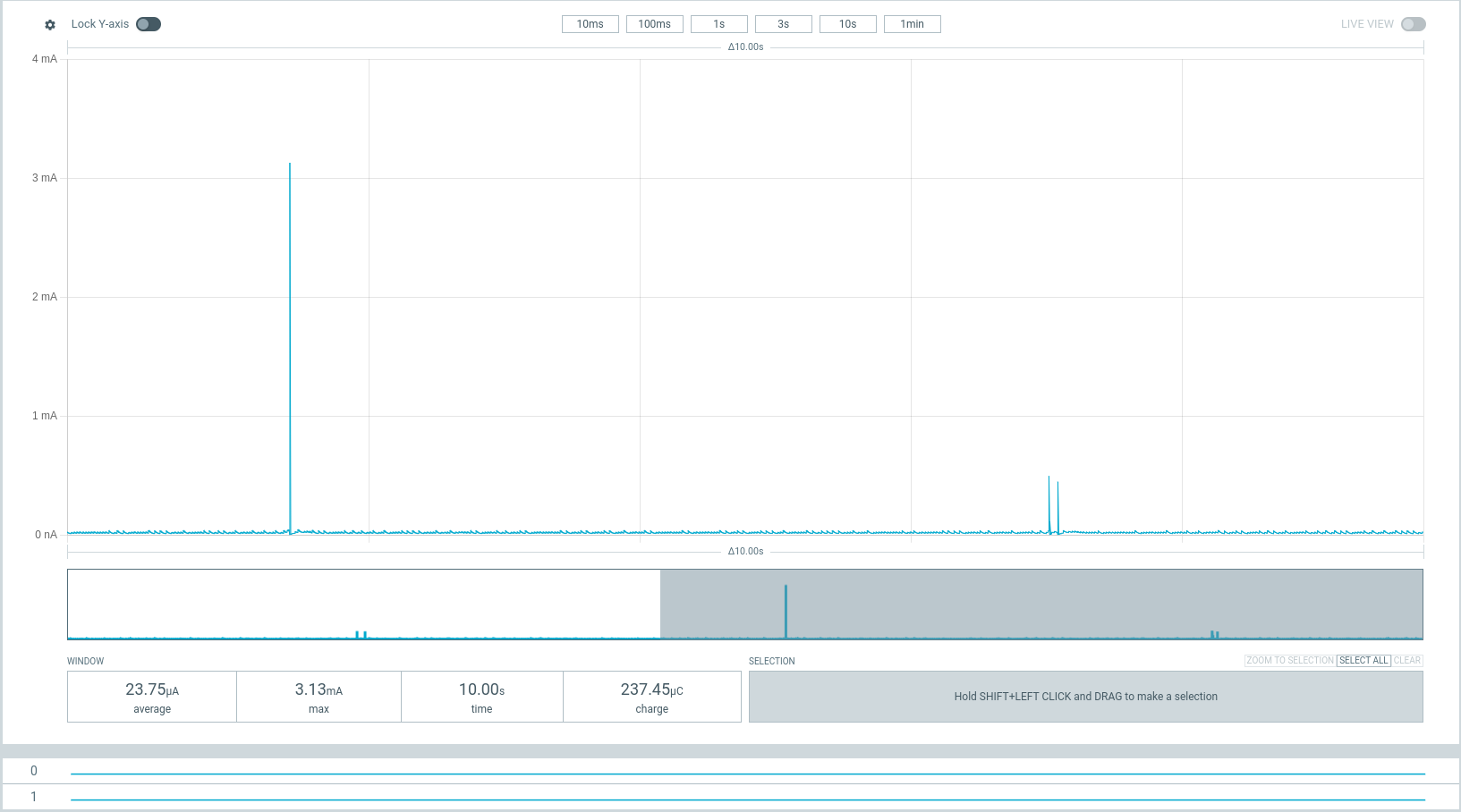The width and height of the screenshot is (1461, 812).
Task: Click ZOOM TO SELECTION
Action: 1290,660
